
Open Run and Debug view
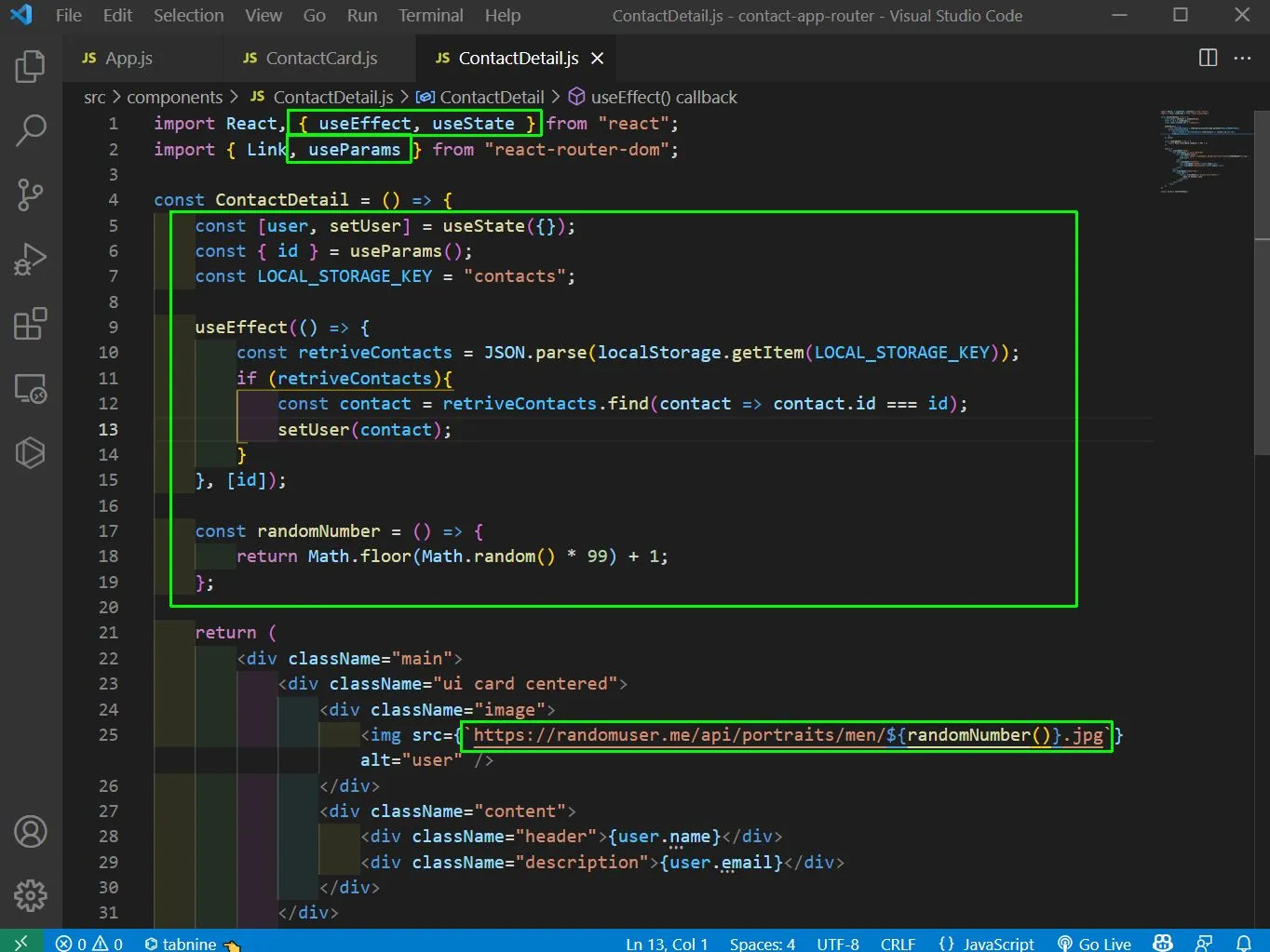click(30, 259)
